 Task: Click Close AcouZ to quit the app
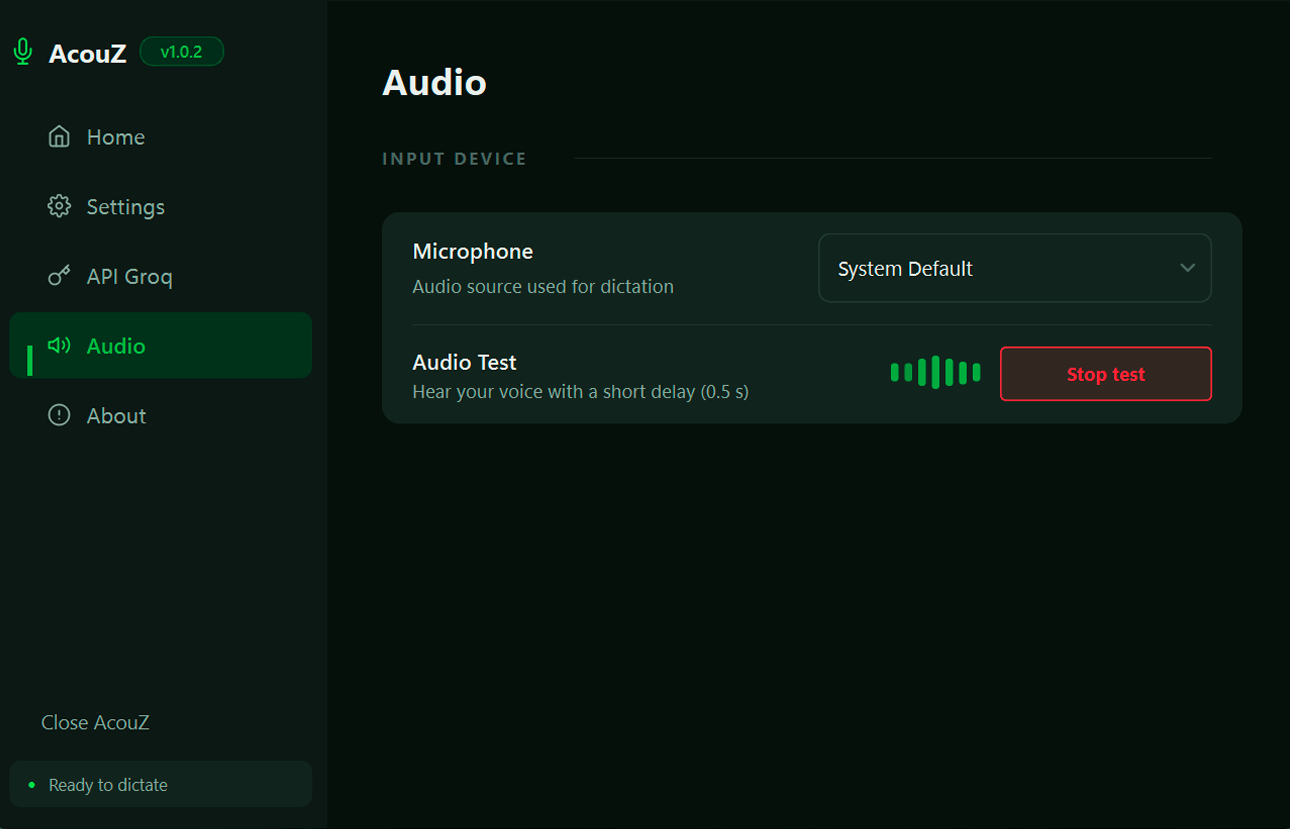click(x=95, y=722)
